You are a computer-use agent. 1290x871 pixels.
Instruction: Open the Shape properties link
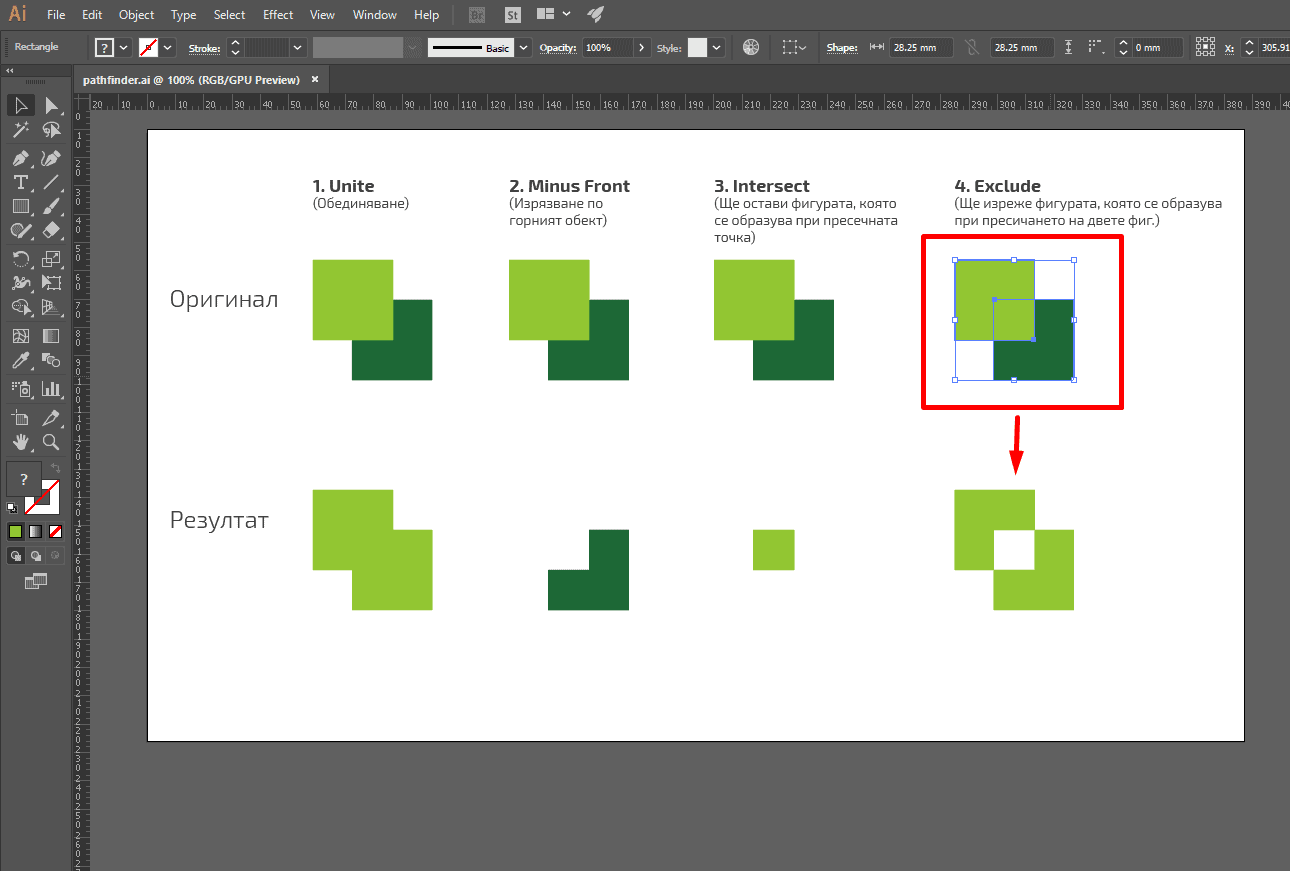coord(842,48)
